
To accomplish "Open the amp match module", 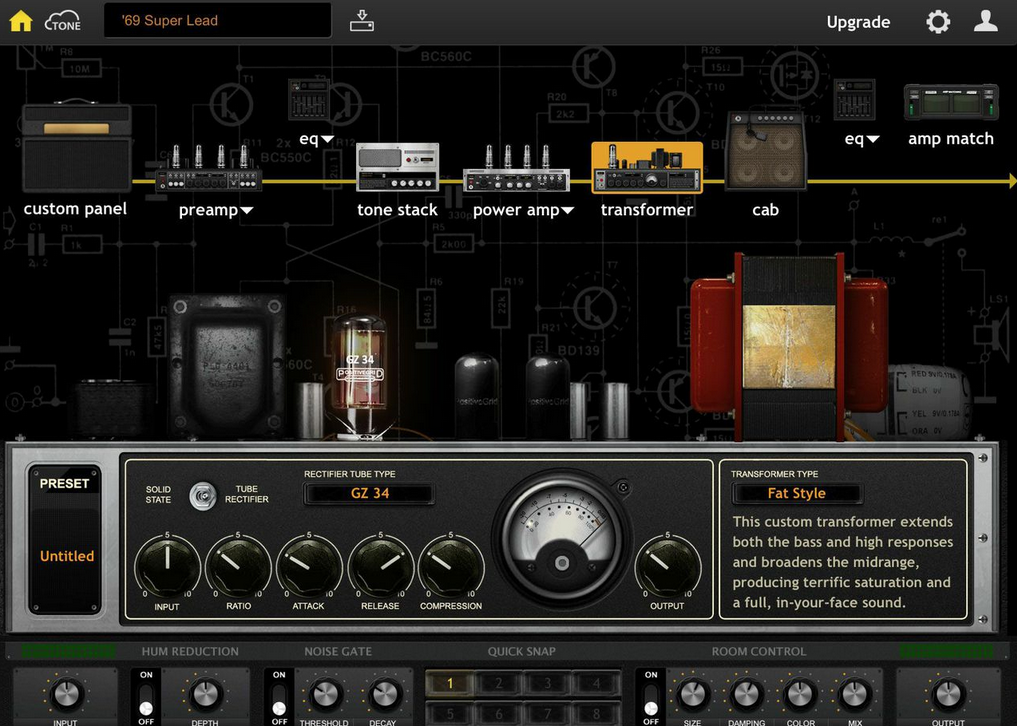I will (x=951, y=102).
